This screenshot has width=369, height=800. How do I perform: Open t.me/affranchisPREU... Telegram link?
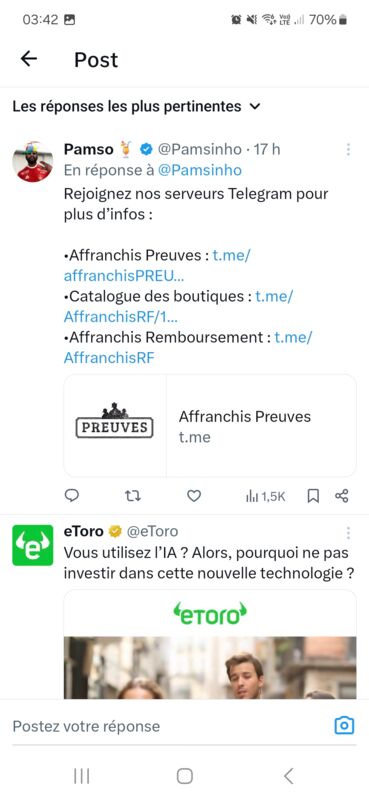pos(157,265)
